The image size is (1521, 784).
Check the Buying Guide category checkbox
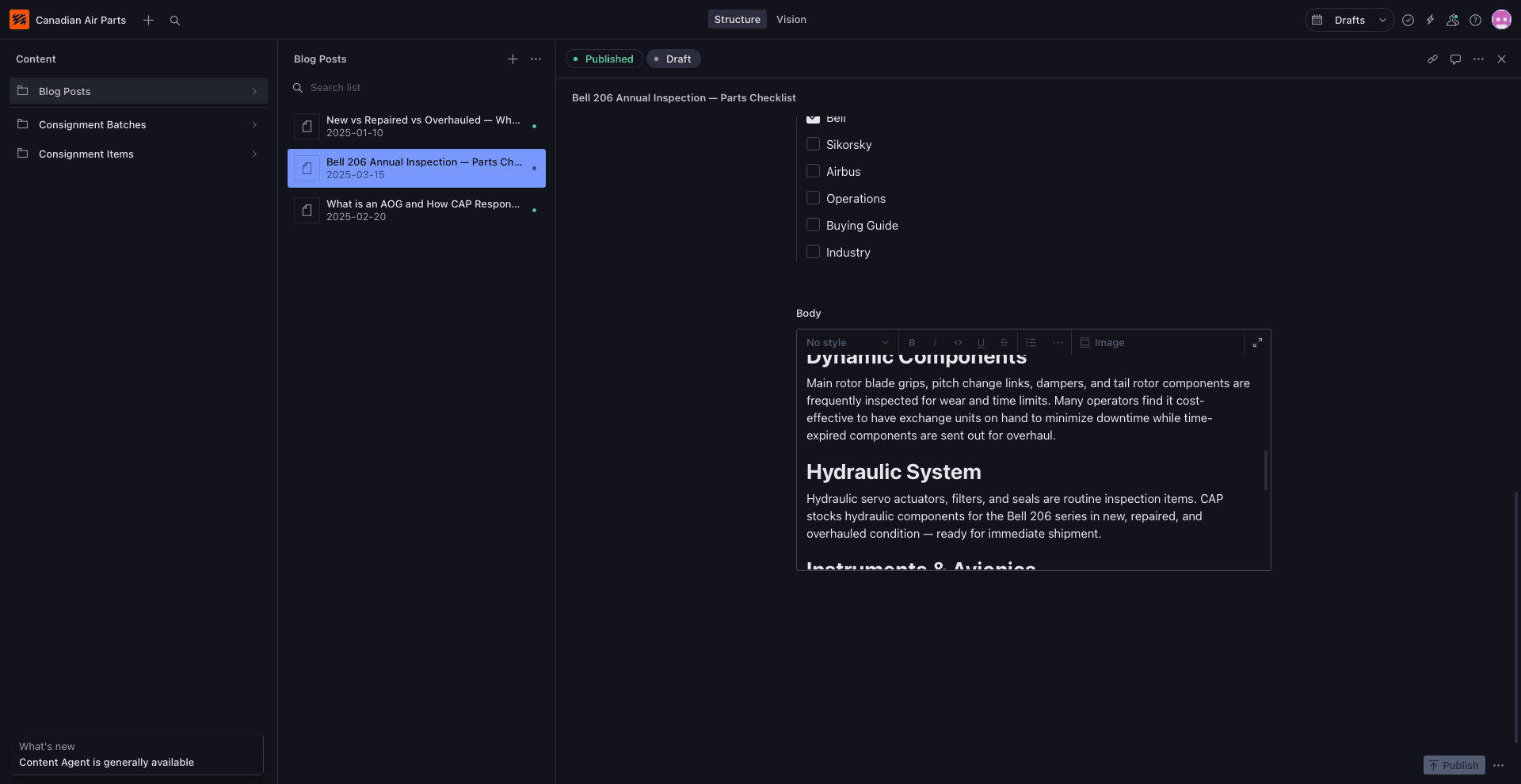(x=813, y=225)
